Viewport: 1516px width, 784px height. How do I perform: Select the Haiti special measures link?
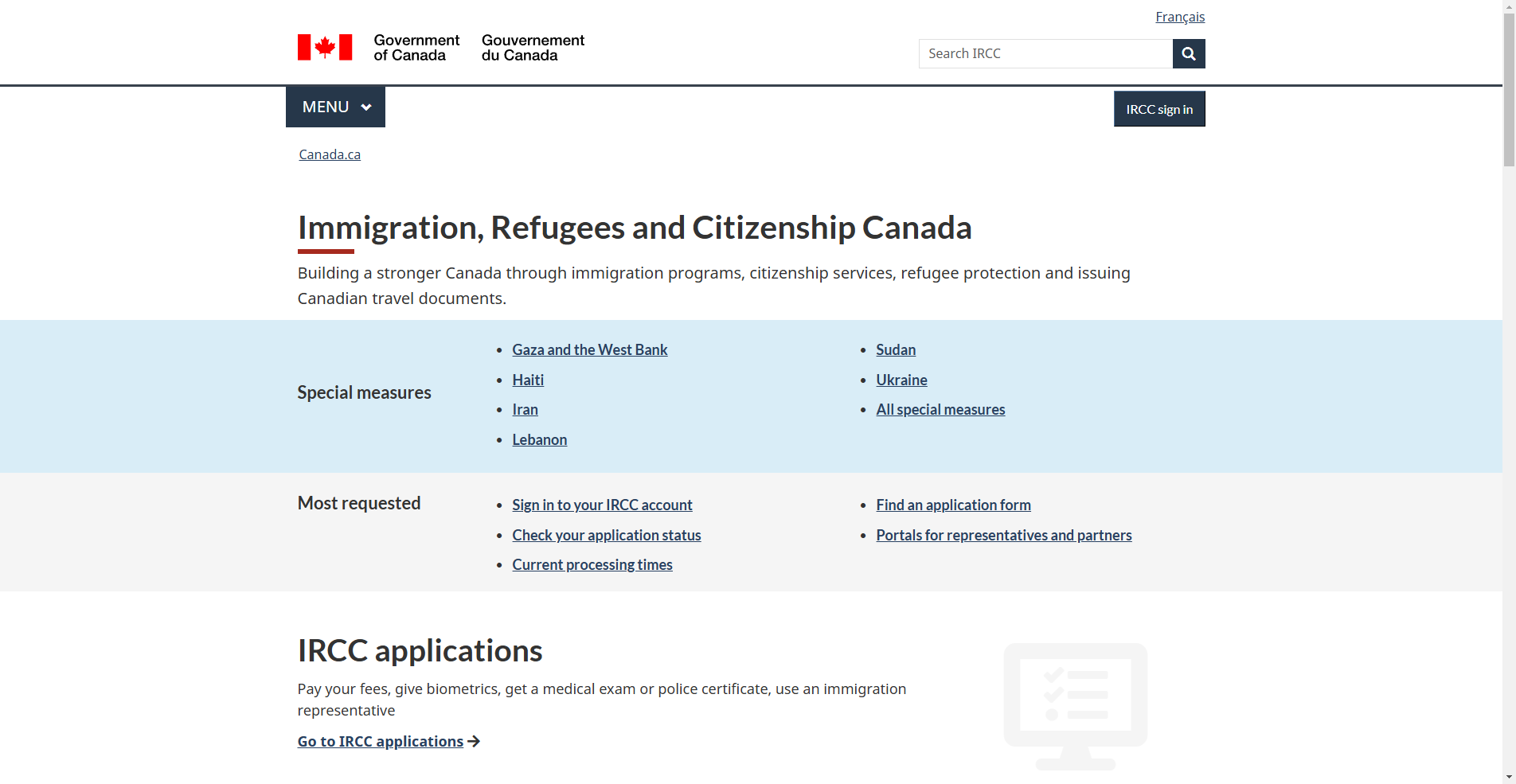[528, 380]
